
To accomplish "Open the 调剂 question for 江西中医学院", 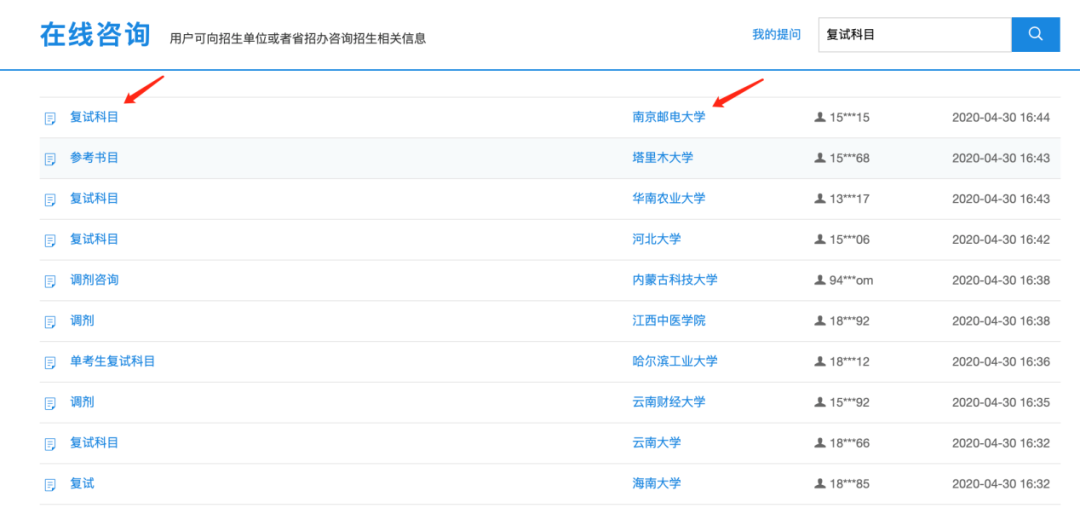I will pos(82,321).
